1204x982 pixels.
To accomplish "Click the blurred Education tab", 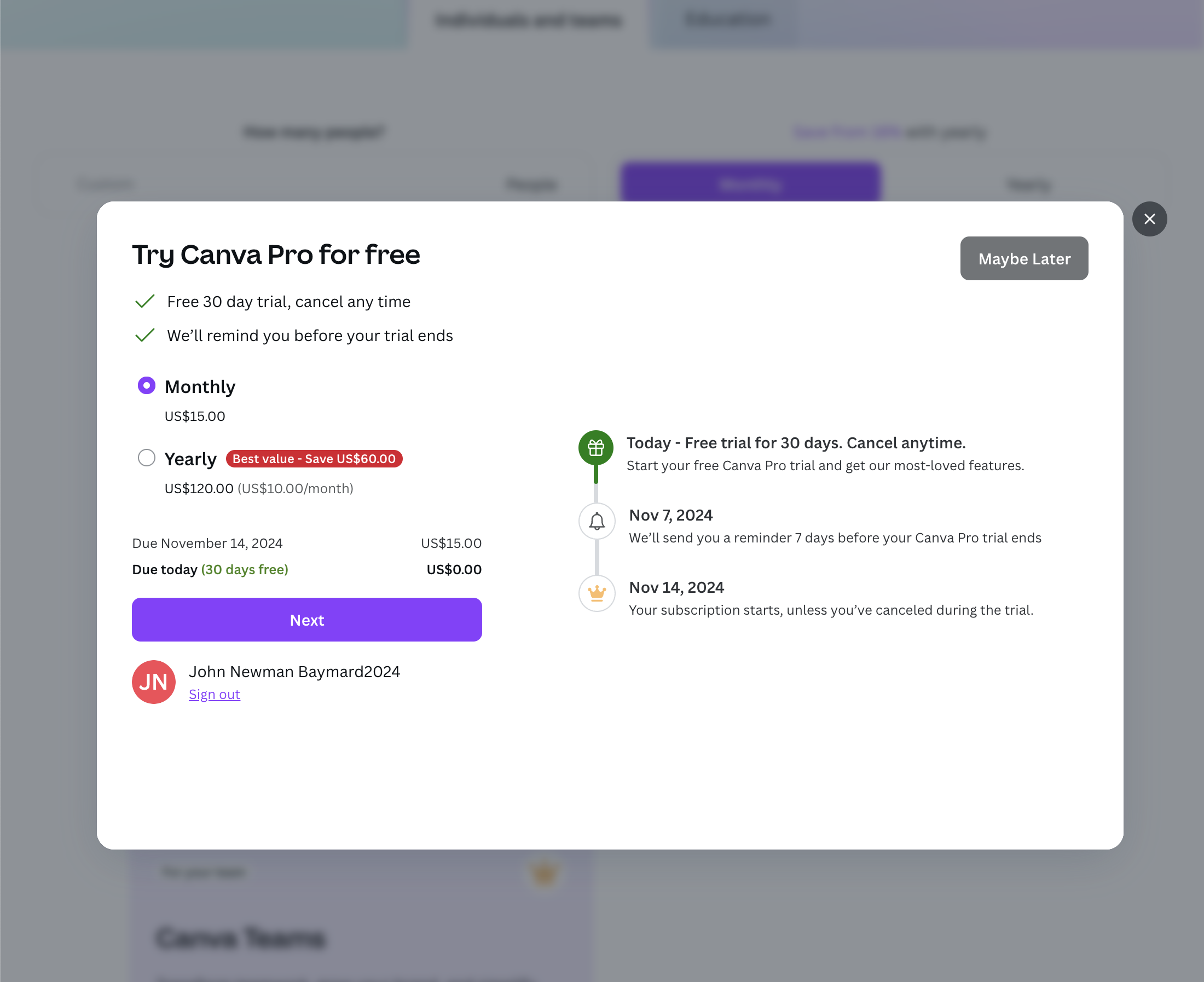I will pos(727,19).
